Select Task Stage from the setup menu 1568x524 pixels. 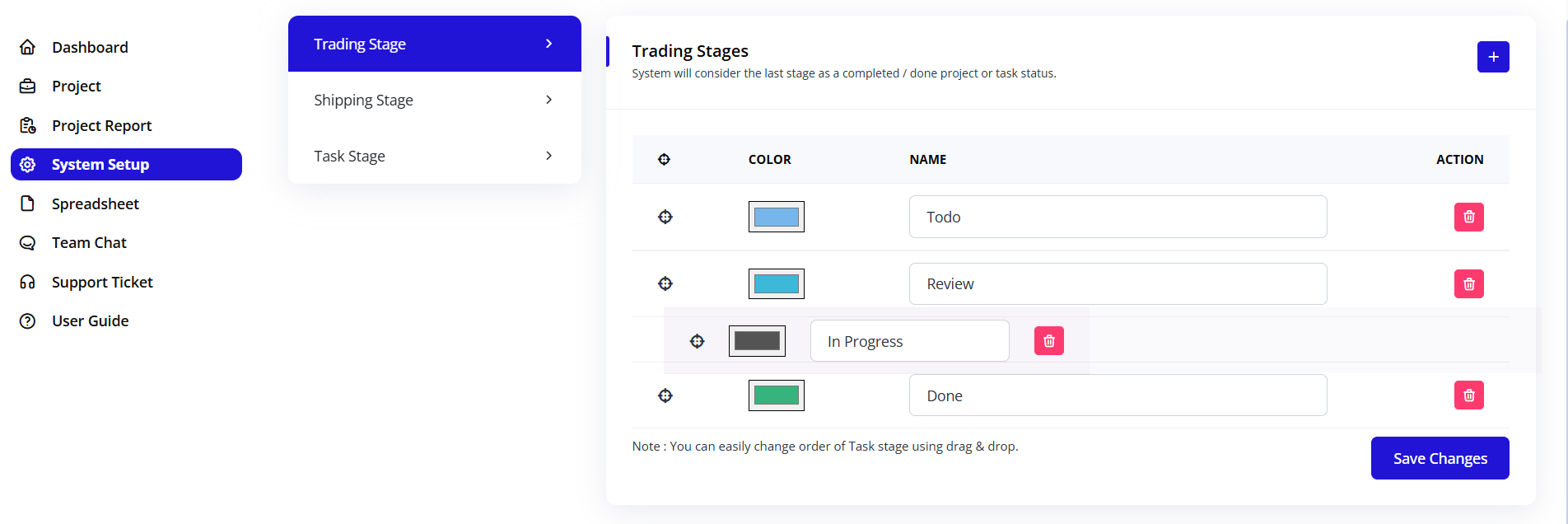coord(349,156)
